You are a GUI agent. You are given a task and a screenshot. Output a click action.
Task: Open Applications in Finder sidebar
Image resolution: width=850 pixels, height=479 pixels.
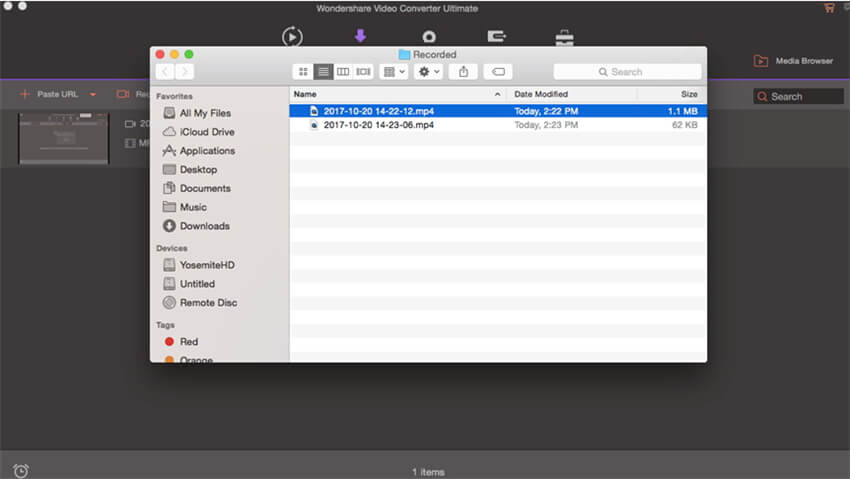pos(198,151)
